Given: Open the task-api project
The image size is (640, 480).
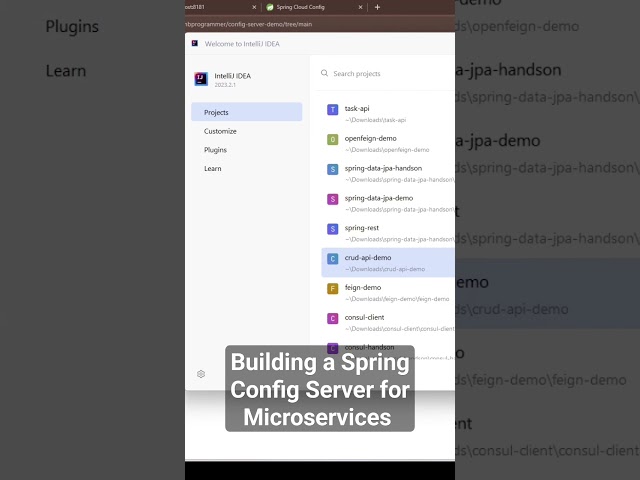Looking at the screenshot, I should tap(388, 113).
